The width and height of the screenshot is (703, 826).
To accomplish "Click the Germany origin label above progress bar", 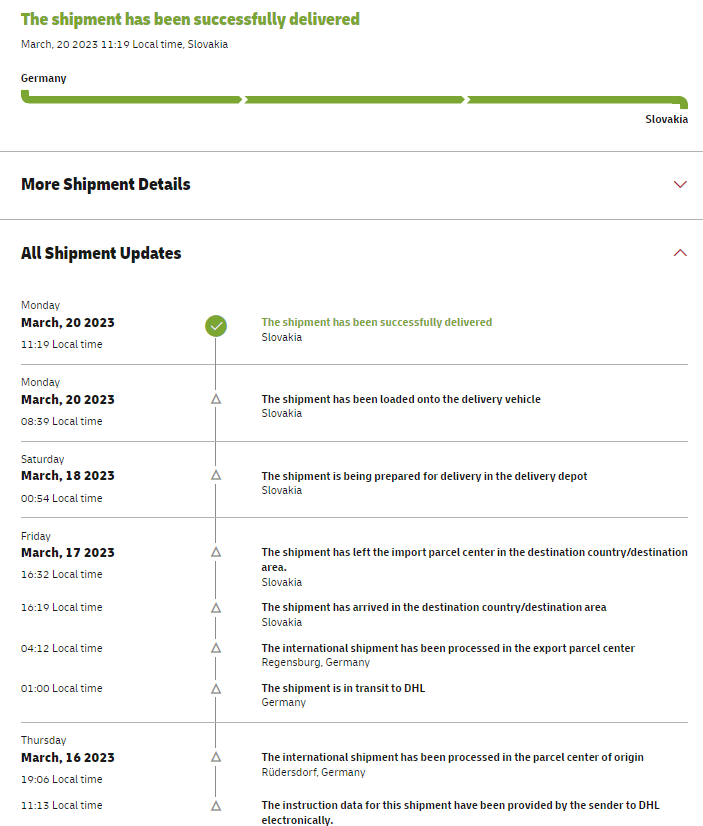I will (x=43, y=78).
